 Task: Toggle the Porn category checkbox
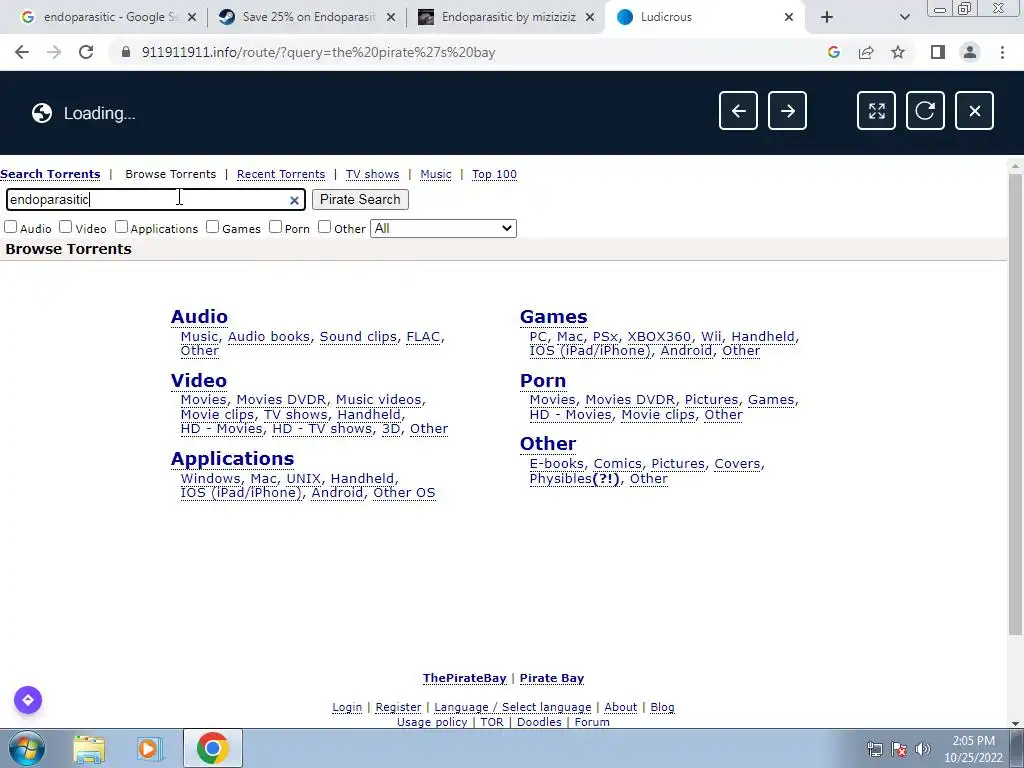click(x=276, y=227)
